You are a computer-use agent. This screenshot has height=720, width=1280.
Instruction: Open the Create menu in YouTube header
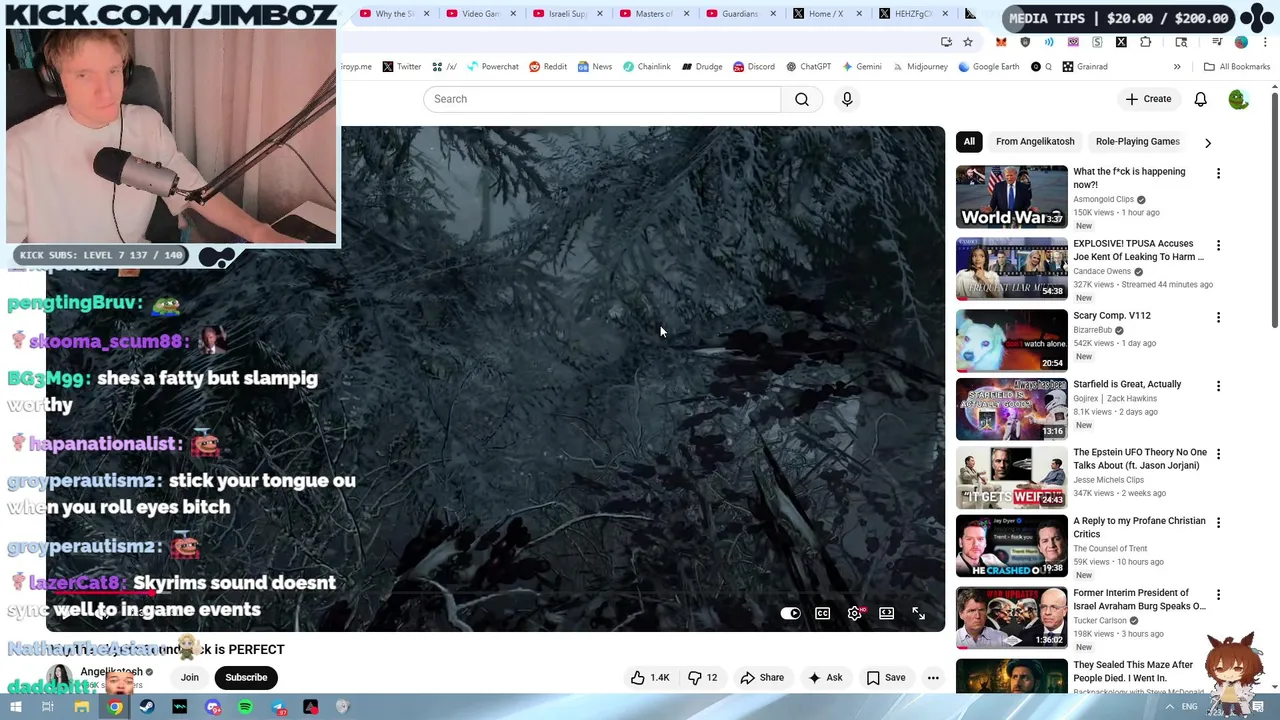[1148, 99]
